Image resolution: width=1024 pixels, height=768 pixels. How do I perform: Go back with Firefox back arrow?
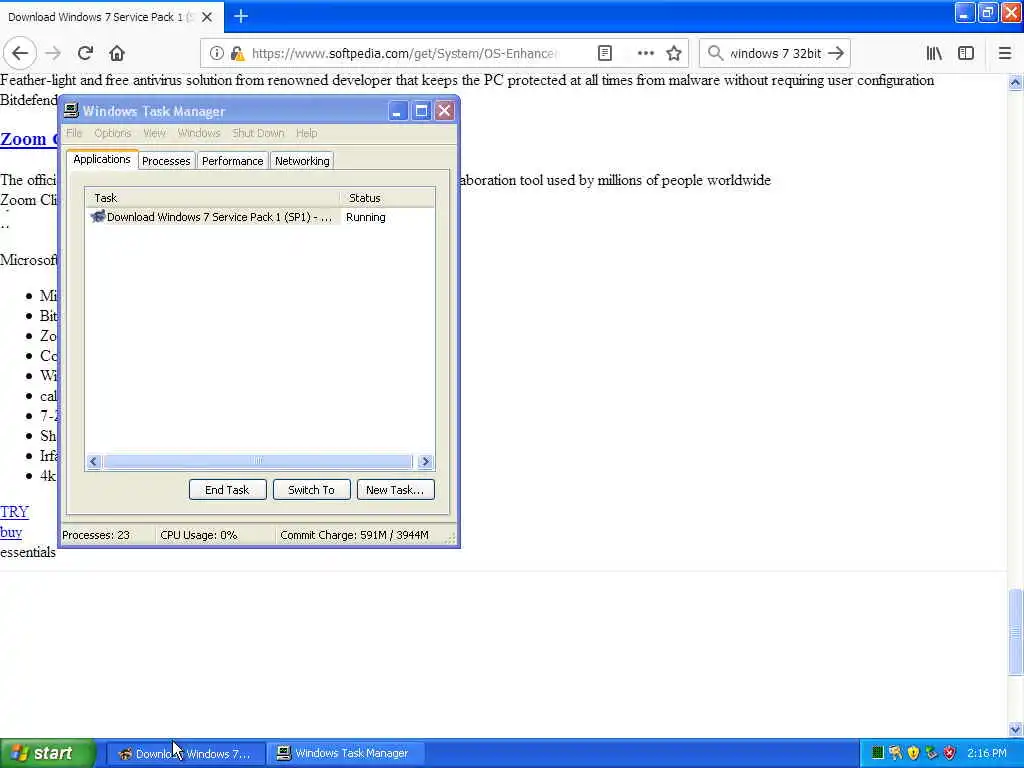pyautogui.click(x=20, y=54)
